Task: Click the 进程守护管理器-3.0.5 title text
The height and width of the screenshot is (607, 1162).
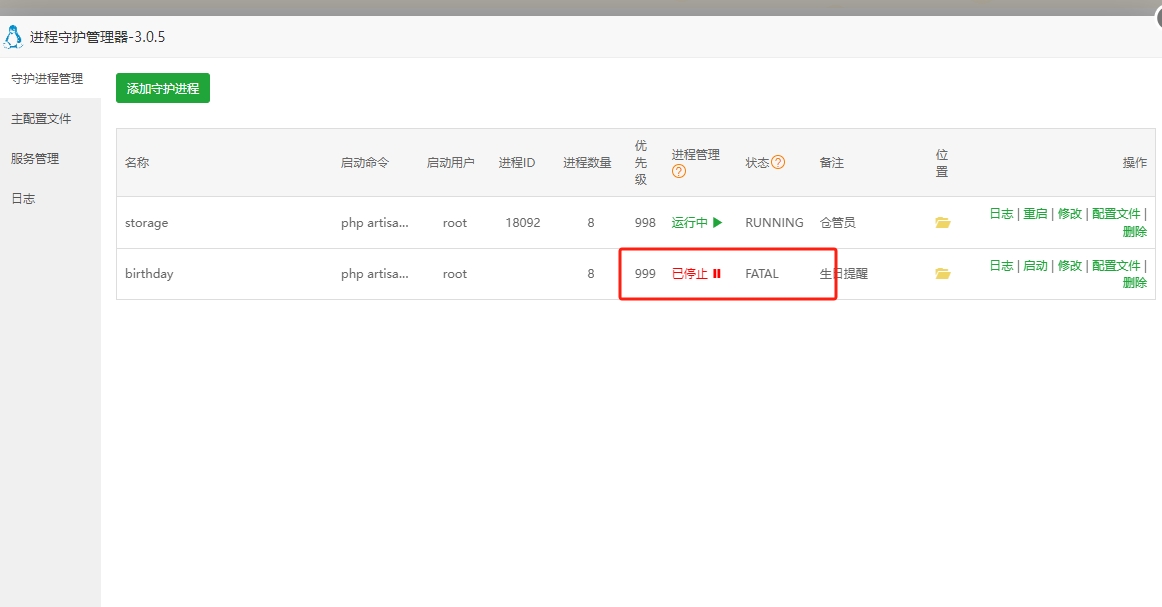Action: (97, 37)
